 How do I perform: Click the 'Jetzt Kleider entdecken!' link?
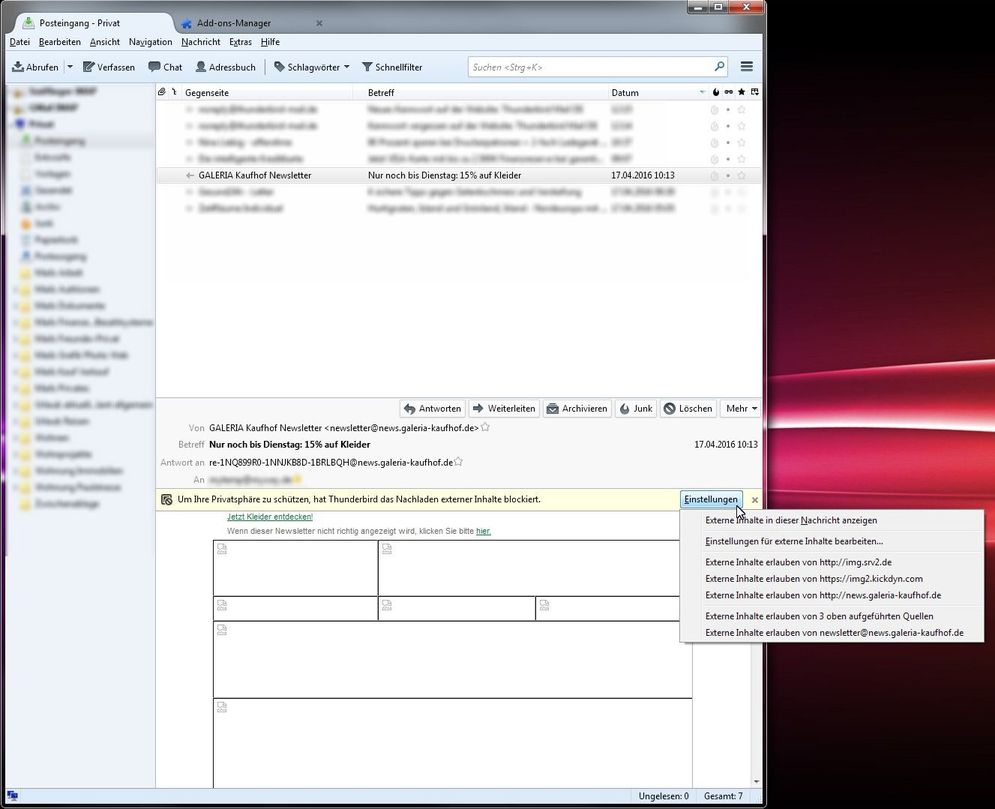(270, 517)
